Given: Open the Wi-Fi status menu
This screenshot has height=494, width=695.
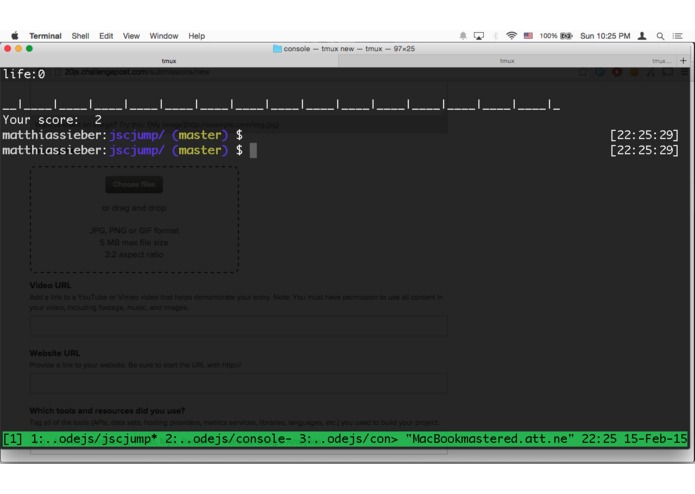Looking at the screenshot, I should [x=511, y=36].
